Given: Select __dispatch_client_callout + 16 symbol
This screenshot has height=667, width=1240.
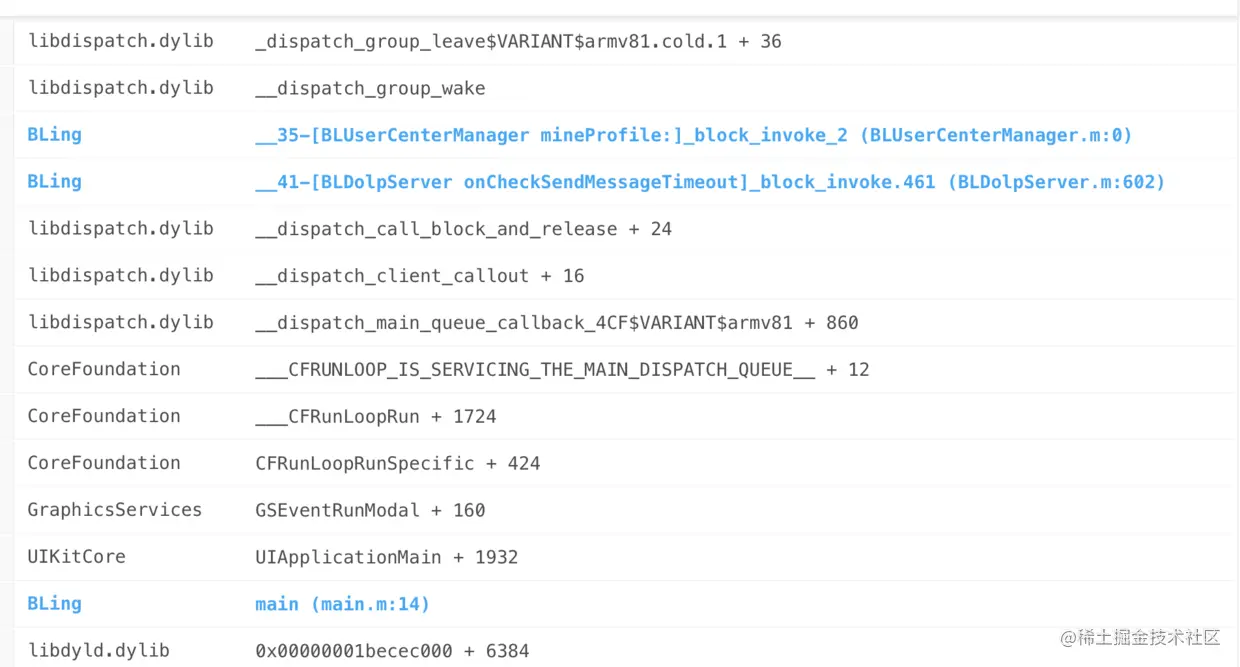Looking at the screenshot, I should (419, 276).
